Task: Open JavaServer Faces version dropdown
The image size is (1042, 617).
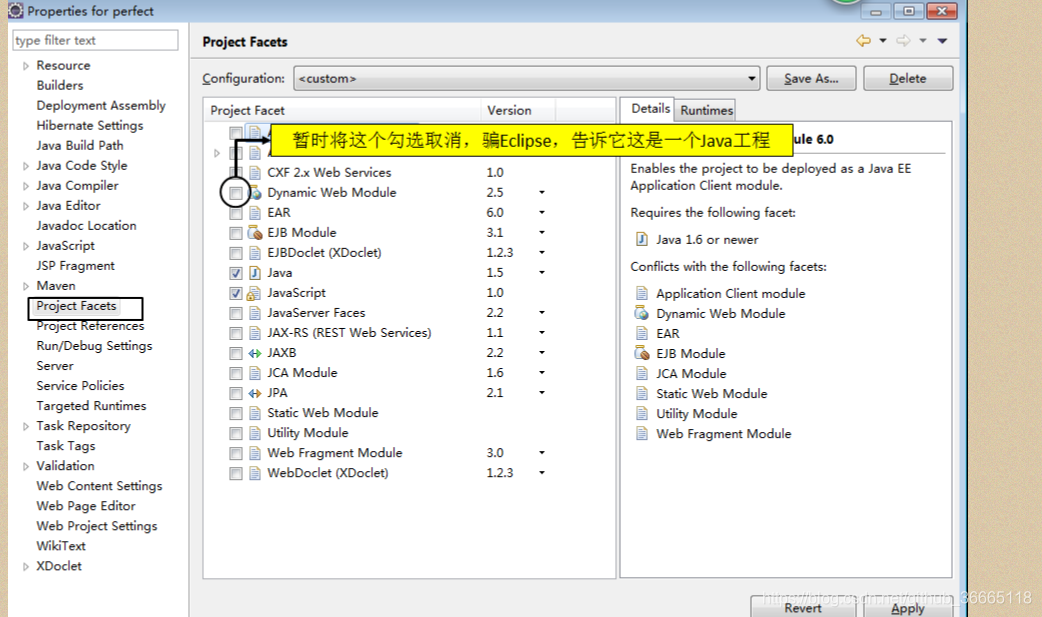Action: (x=542, y=312)
